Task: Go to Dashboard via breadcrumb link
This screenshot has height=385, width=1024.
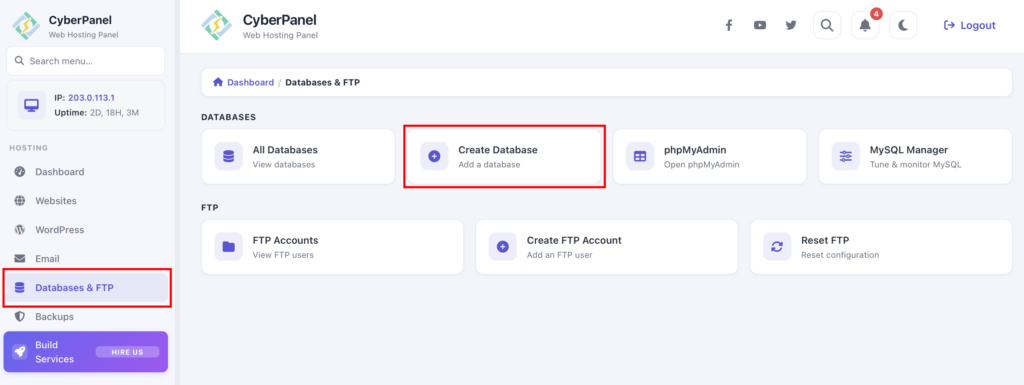Action: [x=251, y=82]
